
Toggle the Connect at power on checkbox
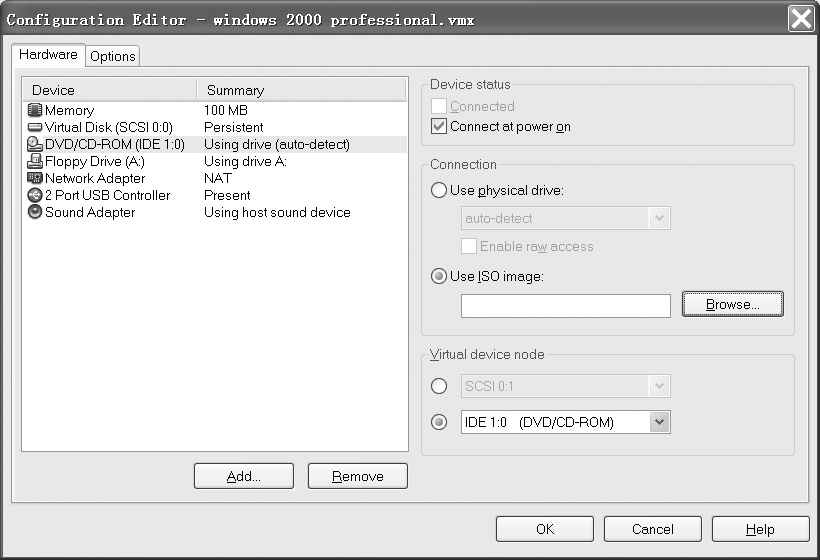point(439,127)
